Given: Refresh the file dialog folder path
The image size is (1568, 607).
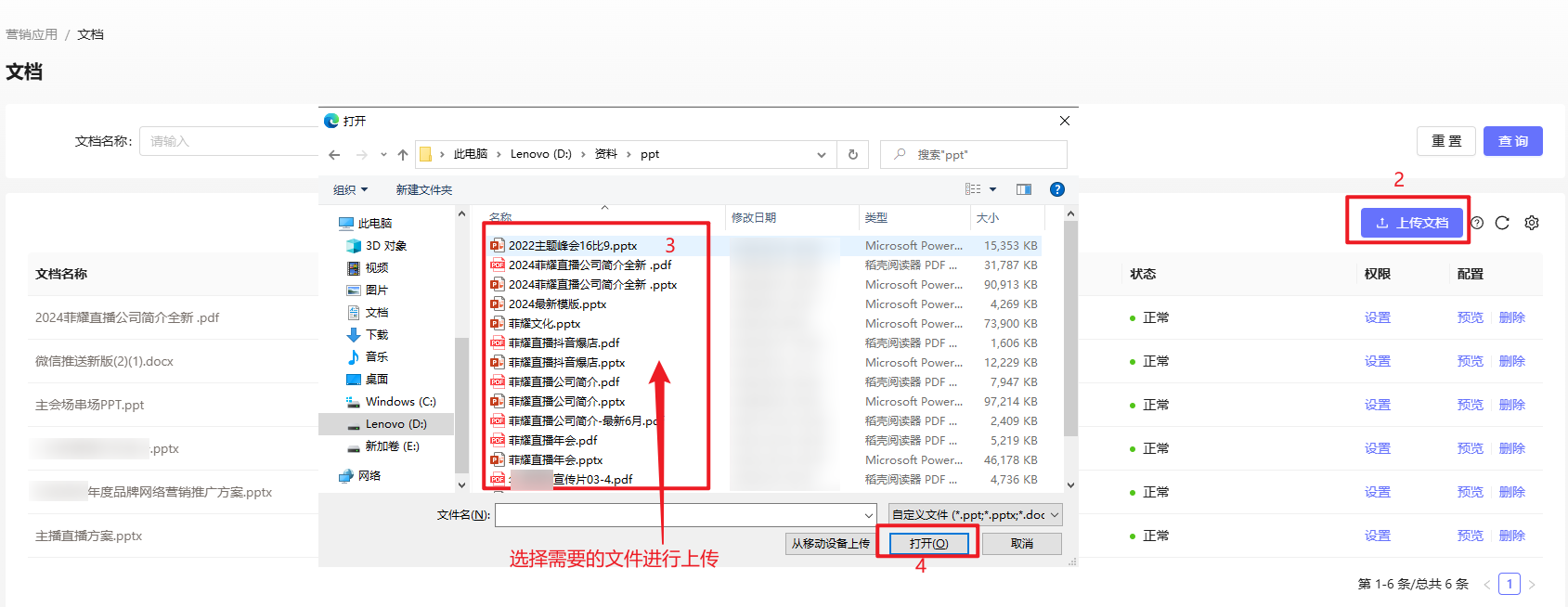Looking at the screenshot, I should point(852,155).
